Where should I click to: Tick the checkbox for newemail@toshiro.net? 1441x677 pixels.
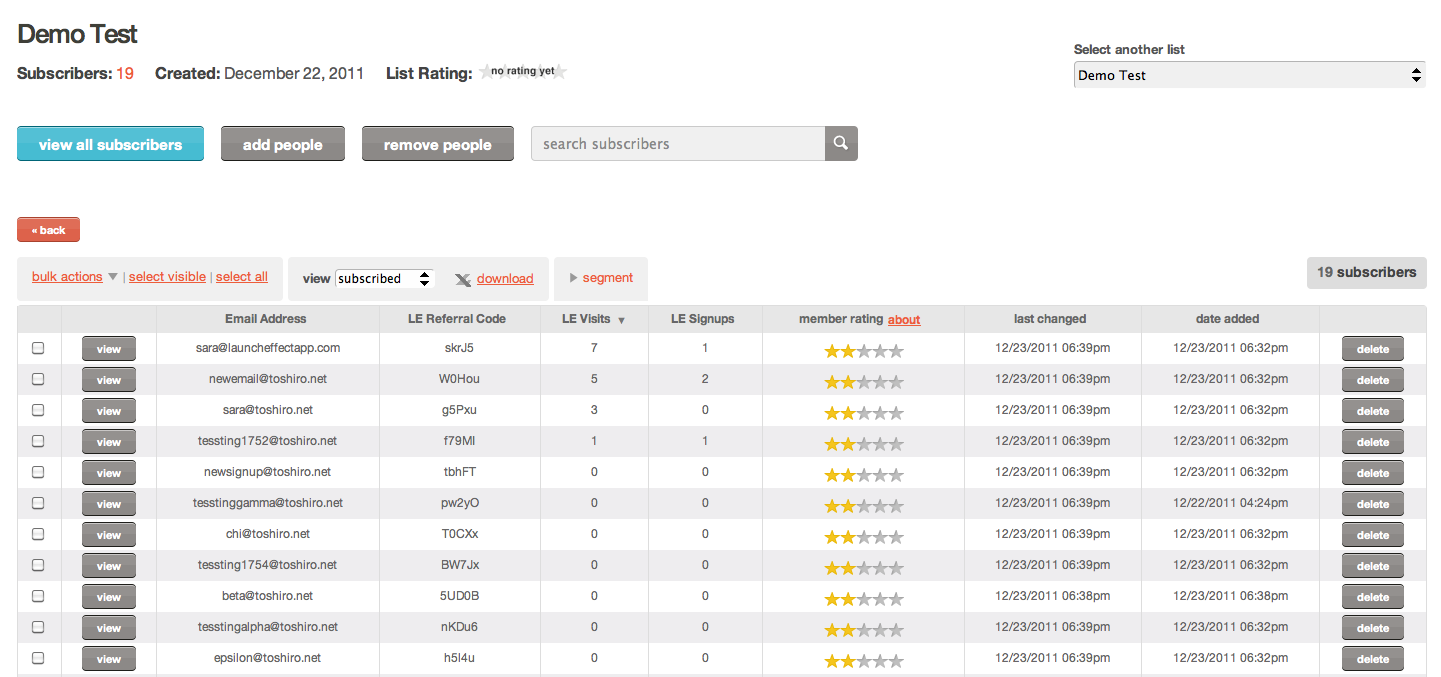click(38, 379)
